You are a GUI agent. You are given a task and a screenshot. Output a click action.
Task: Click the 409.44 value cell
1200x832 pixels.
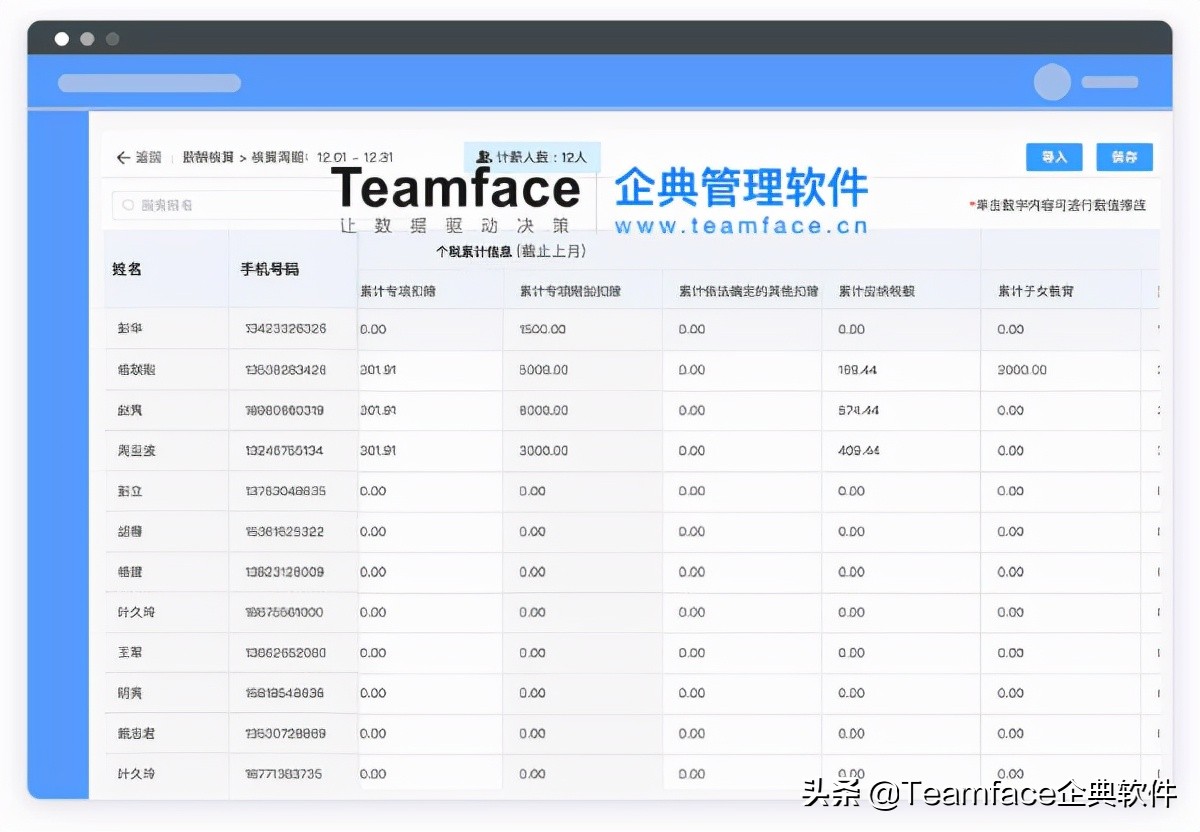click(x=859, y=451)
